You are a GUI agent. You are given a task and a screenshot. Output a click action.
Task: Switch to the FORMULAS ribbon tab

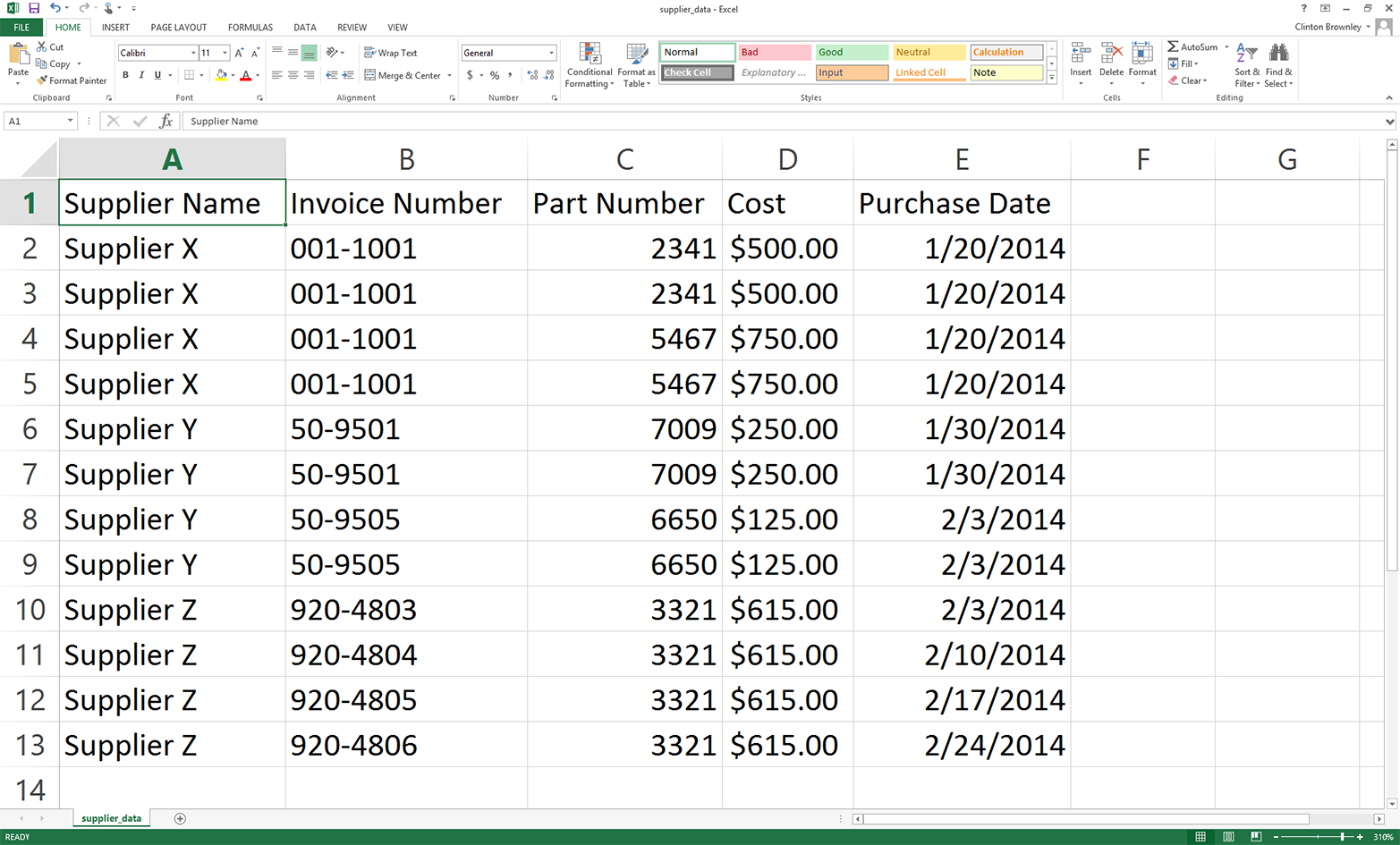tap(250, 27)
